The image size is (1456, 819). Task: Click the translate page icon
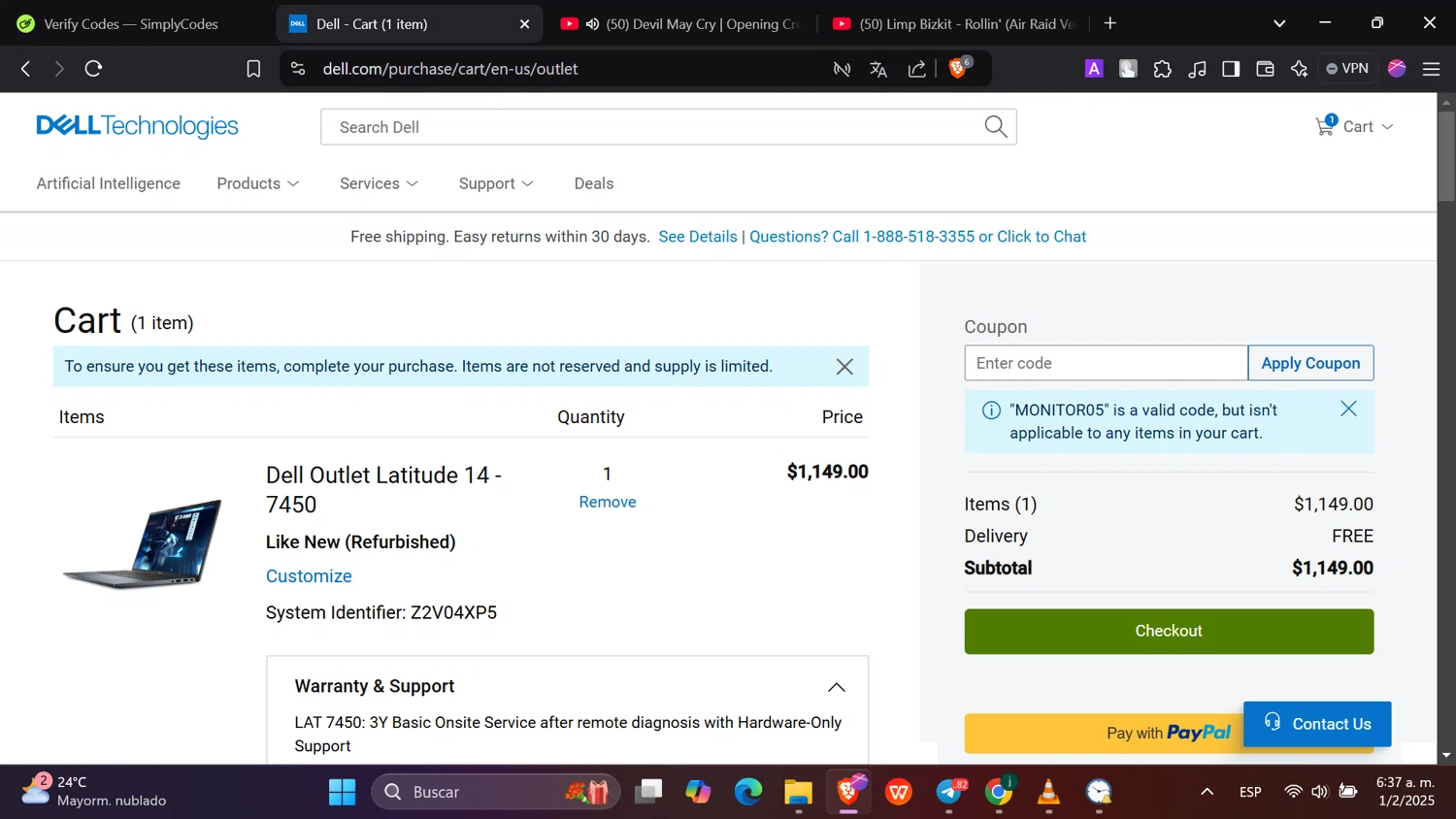pyautogui.click(x=878, y=69)
